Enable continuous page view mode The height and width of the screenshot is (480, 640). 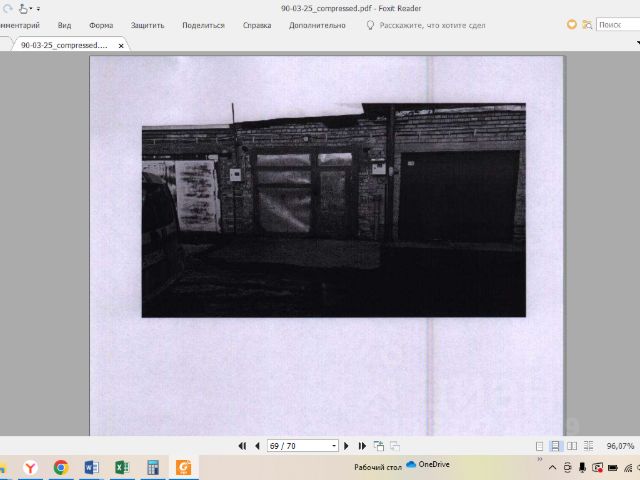coord(556,446)
